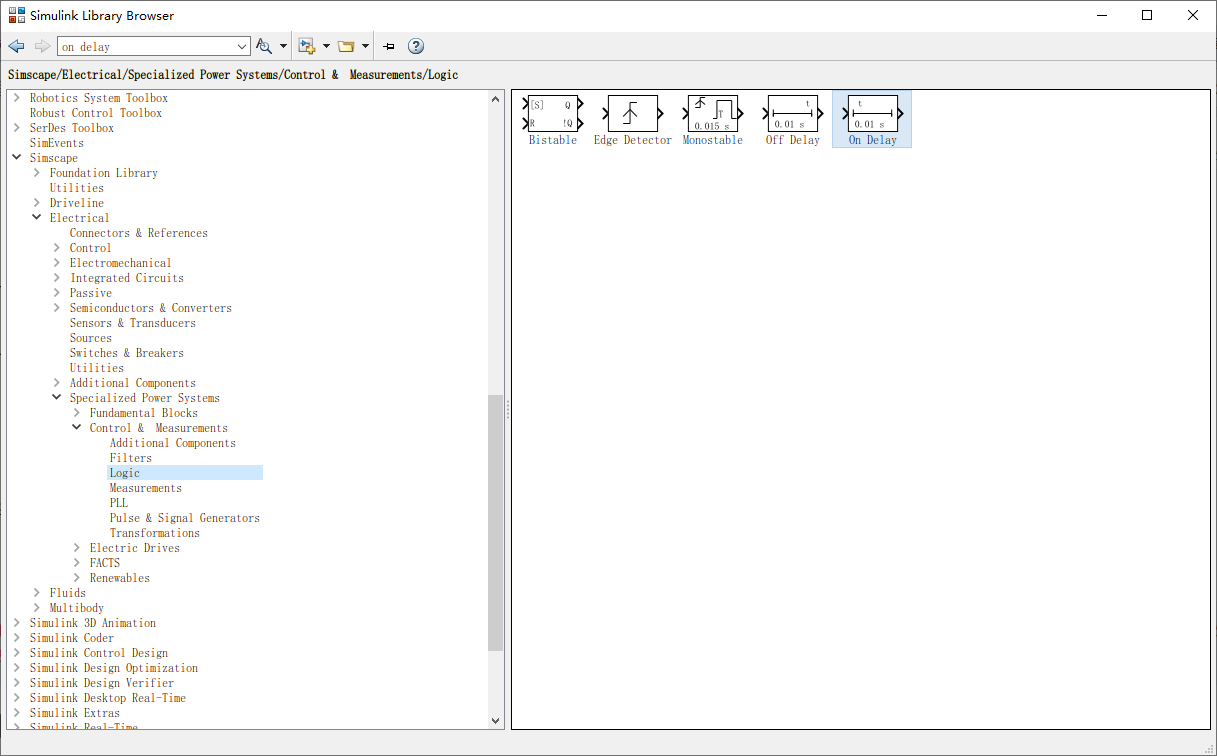Expand the Driveline node
Viewport: 1217px width, 756px height.
[37, 203]
